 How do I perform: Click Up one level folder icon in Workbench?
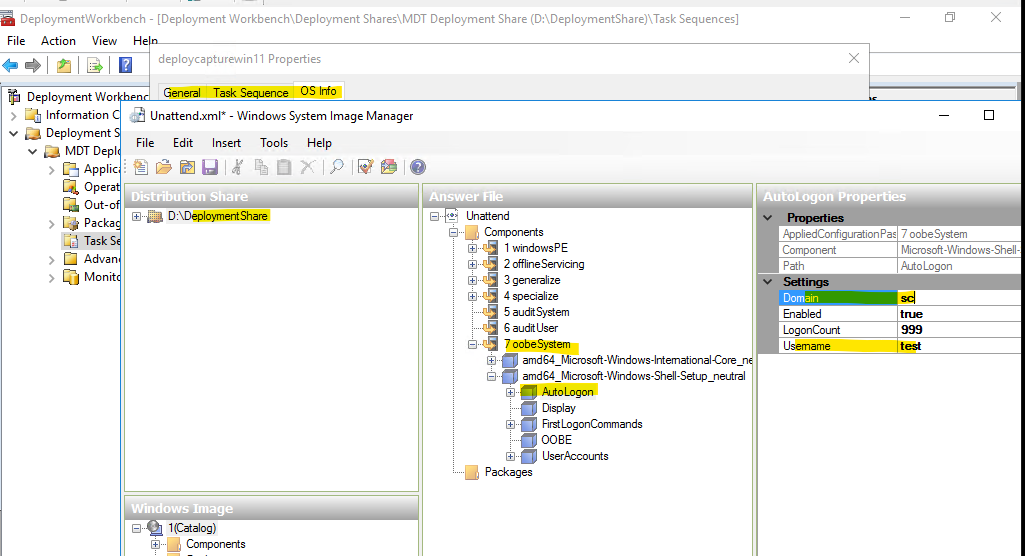63,65
